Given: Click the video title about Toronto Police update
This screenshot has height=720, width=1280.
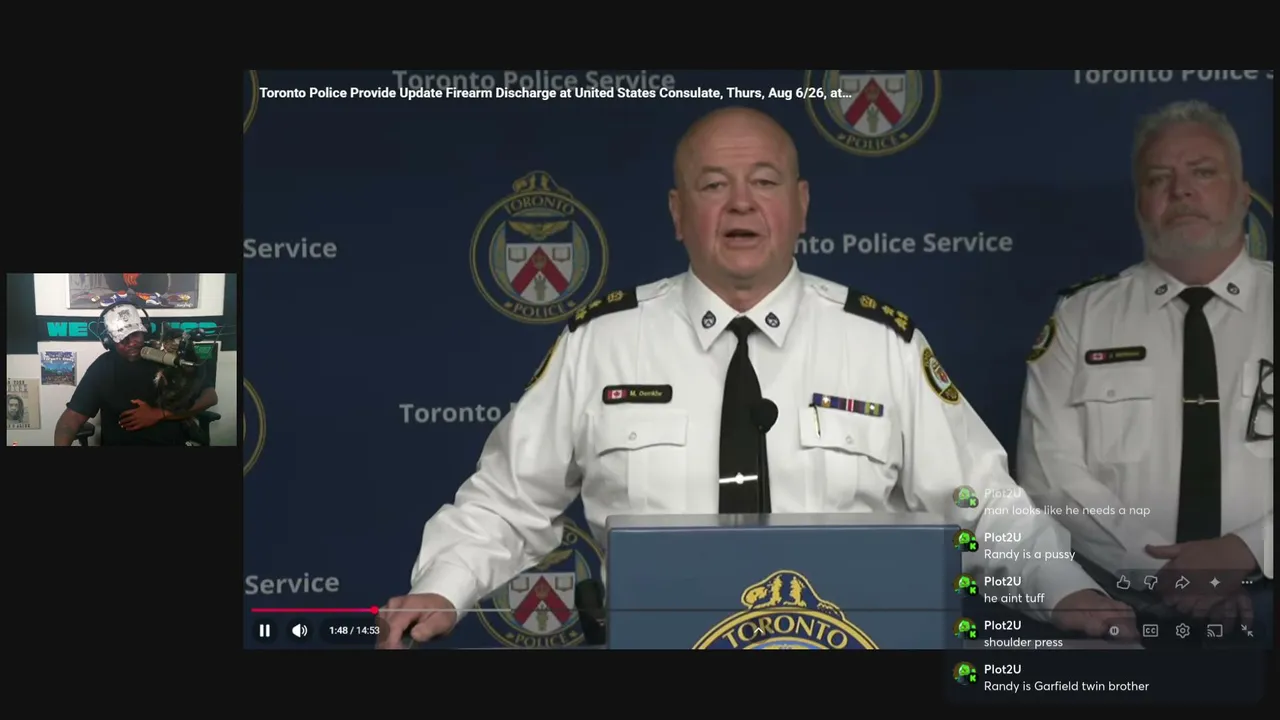Looking at the screenshot, I should coord(555,93).
